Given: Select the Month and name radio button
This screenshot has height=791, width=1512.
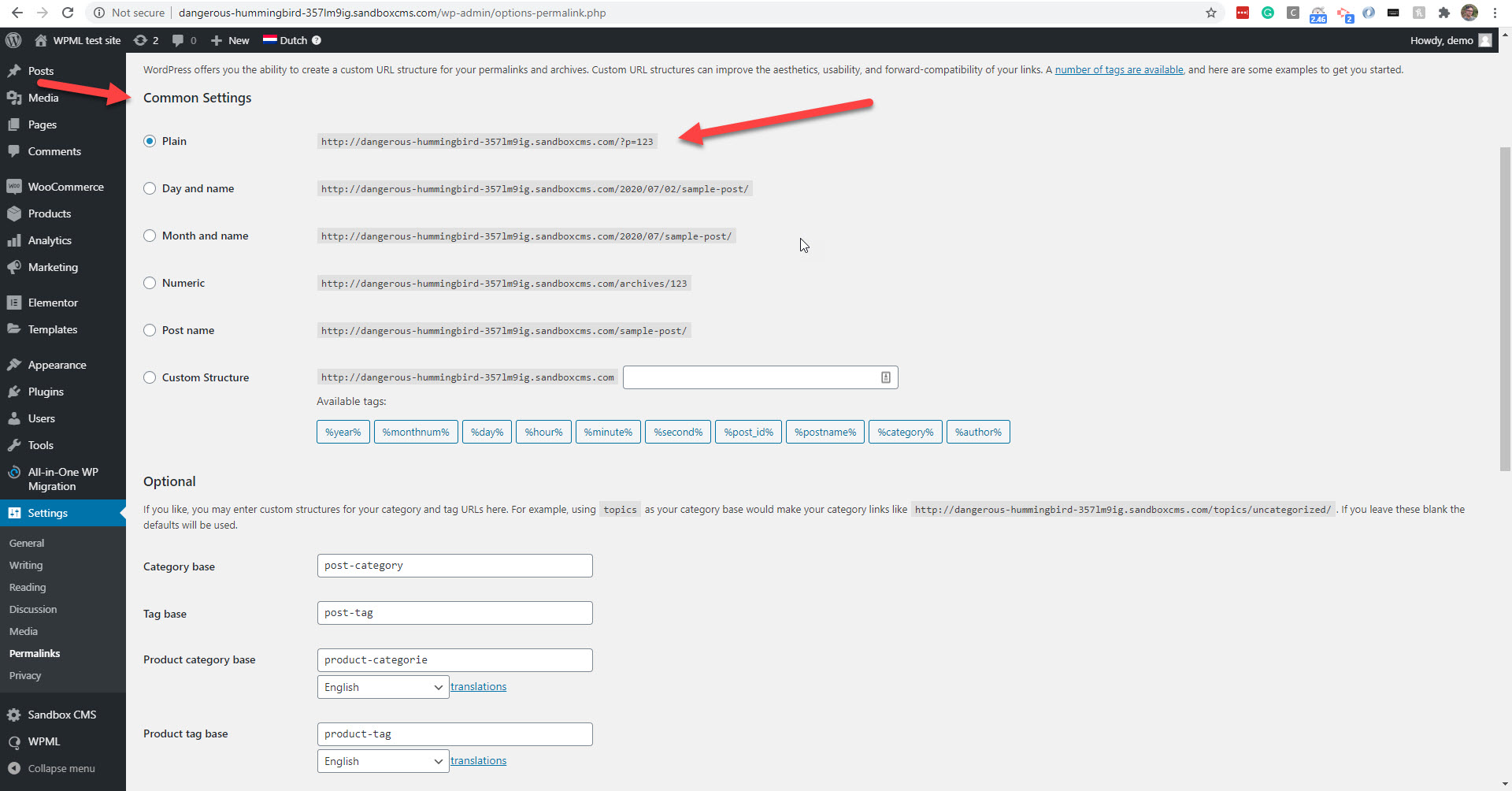Looking at the screenshot, I should point(150,236).
